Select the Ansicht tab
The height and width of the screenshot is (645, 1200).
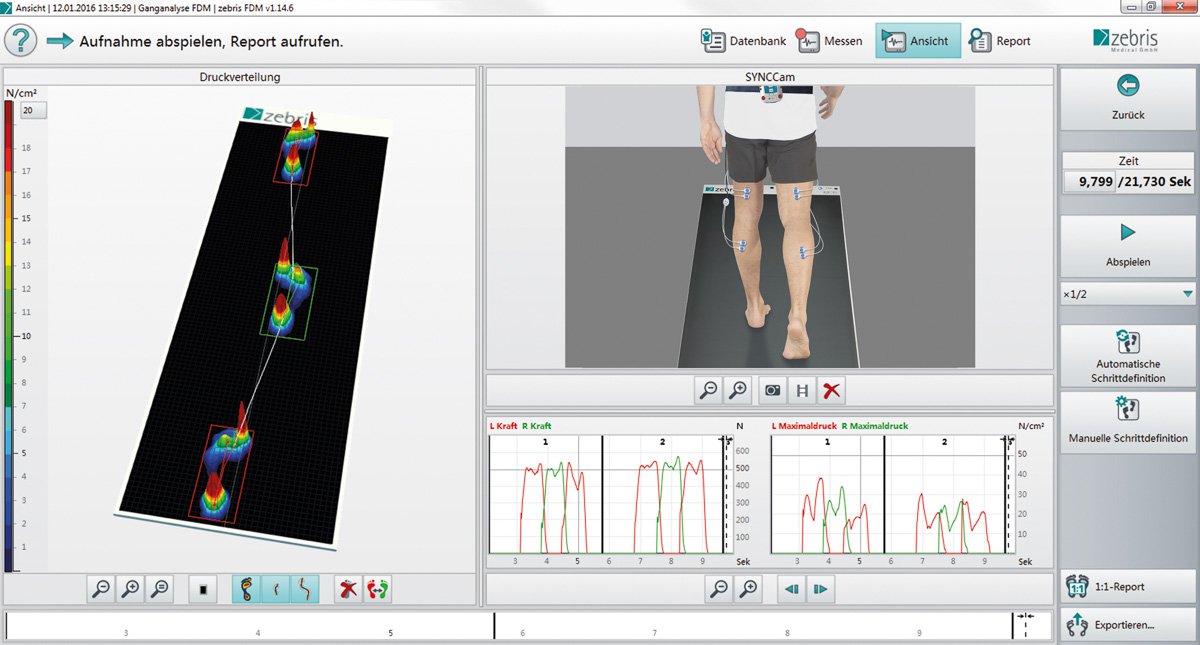coord(918,41)
